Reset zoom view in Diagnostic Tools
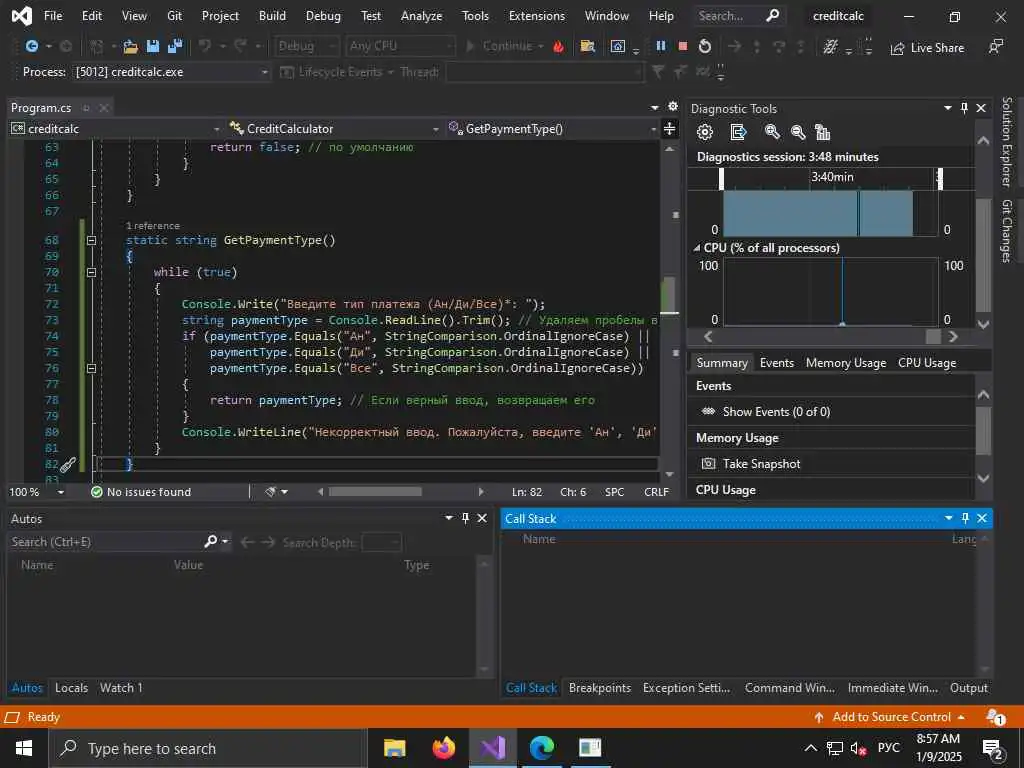The height and width of the screenshot is (768, 1024). coord(822,133)
